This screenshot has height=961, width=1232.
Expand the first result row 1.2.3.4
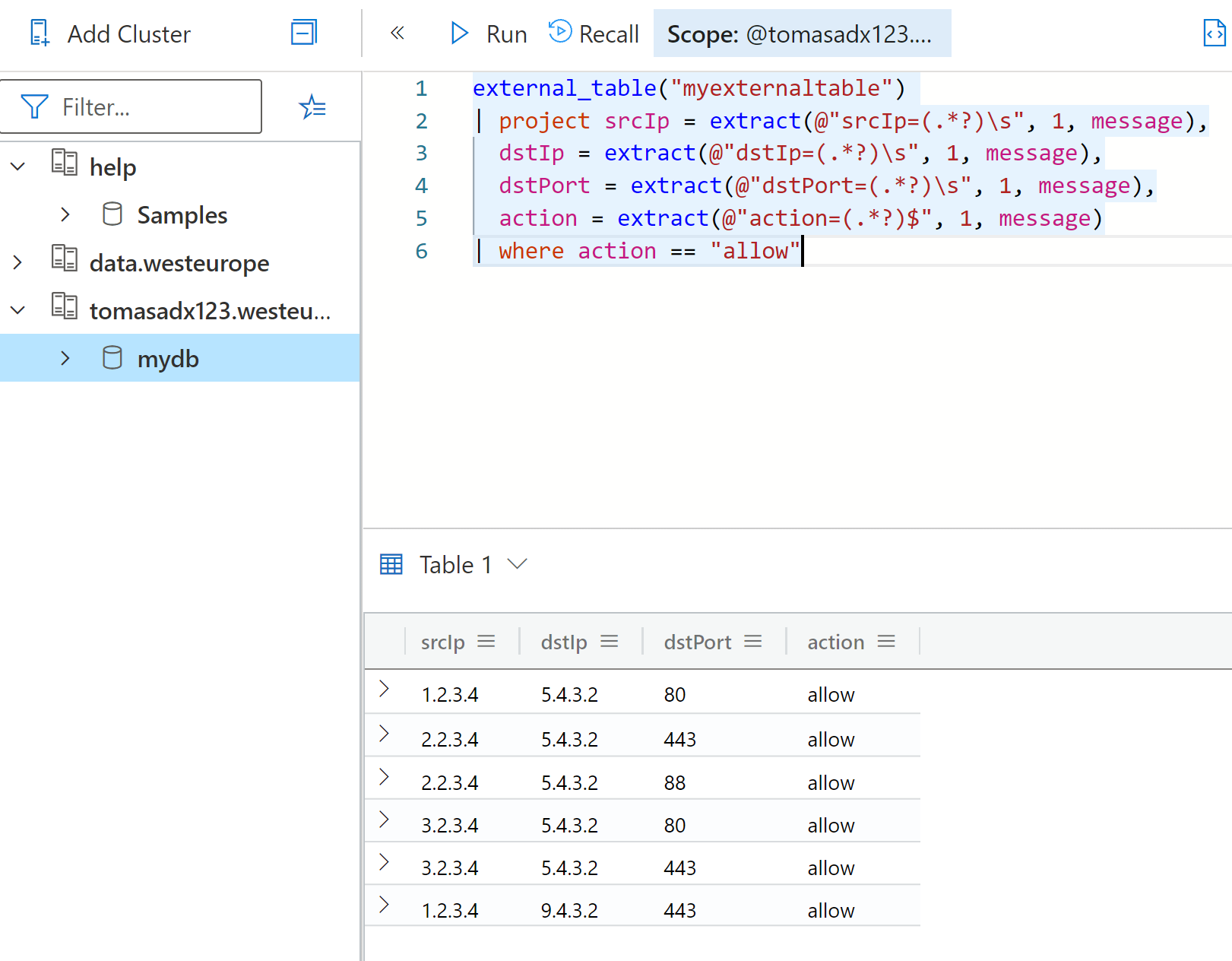[x=384, y=689]
